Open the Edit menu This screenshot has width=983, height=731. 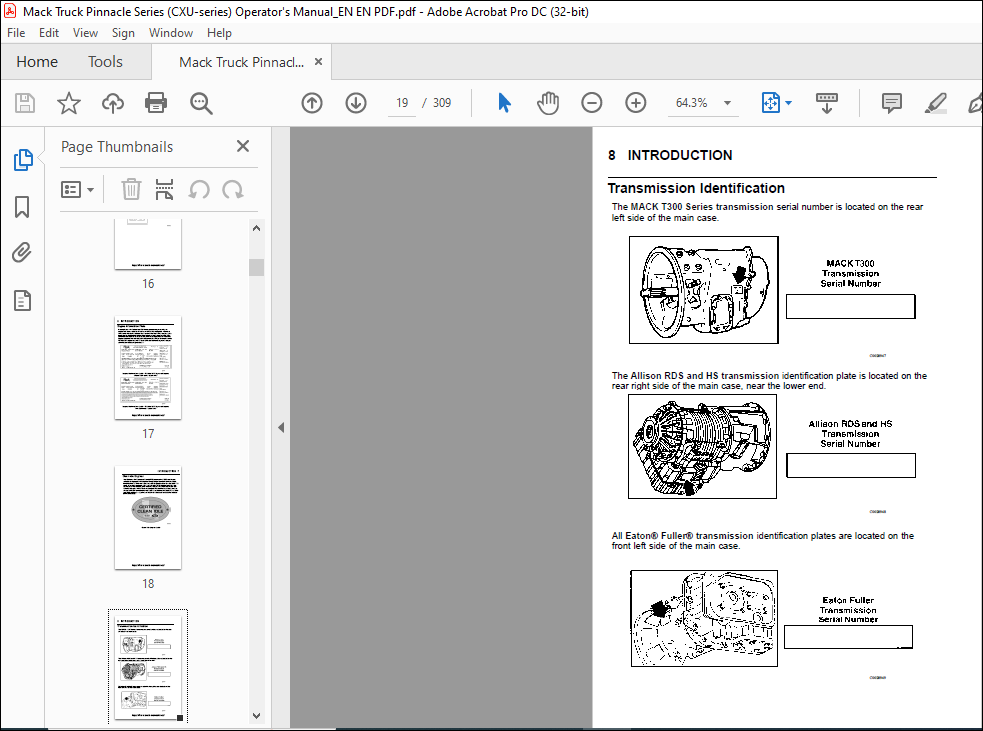(x=49, y=33)
